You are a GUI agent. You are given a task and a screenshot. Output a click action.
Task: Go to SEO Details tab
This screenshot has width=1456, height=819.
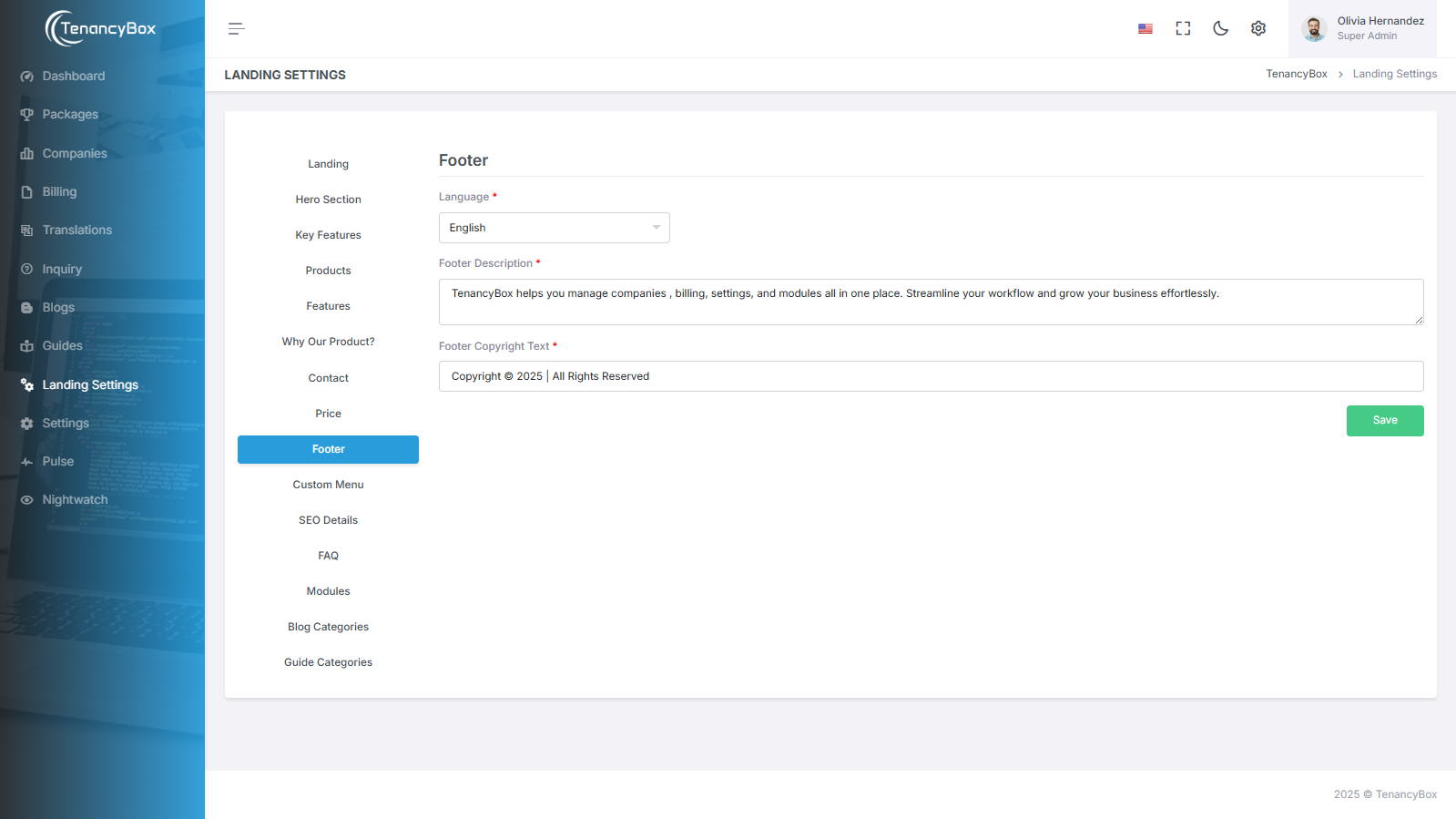[328, 520]
